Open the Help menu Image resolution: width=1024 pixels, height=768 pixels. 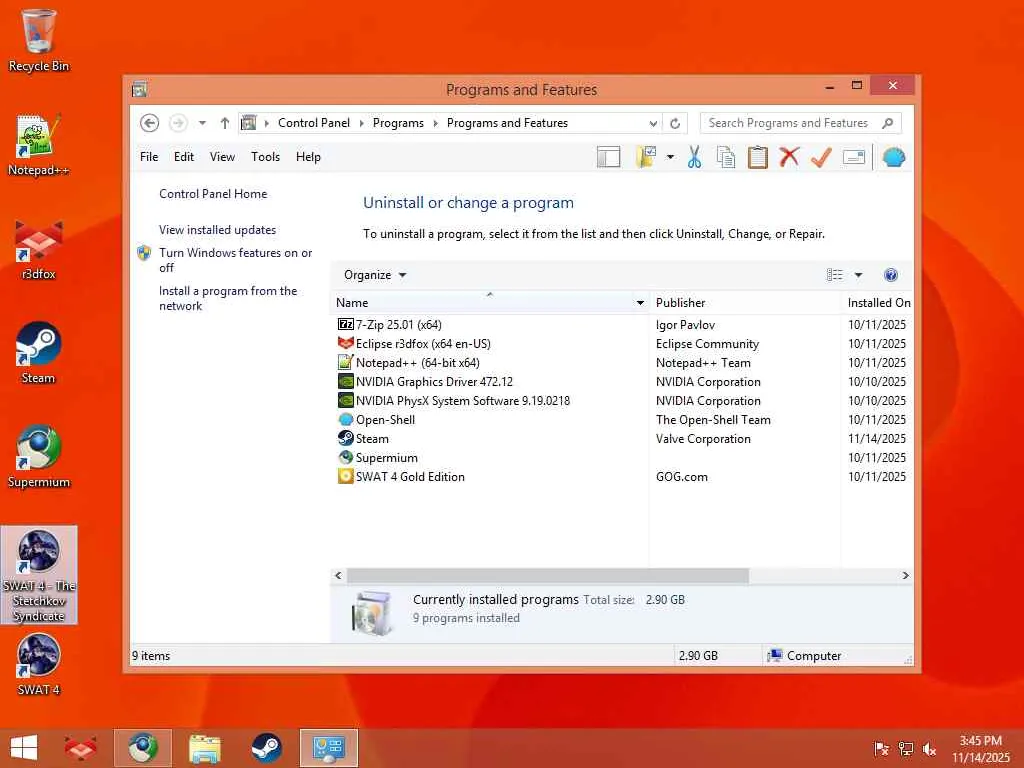pyautogui.click(x=308, y=157)
